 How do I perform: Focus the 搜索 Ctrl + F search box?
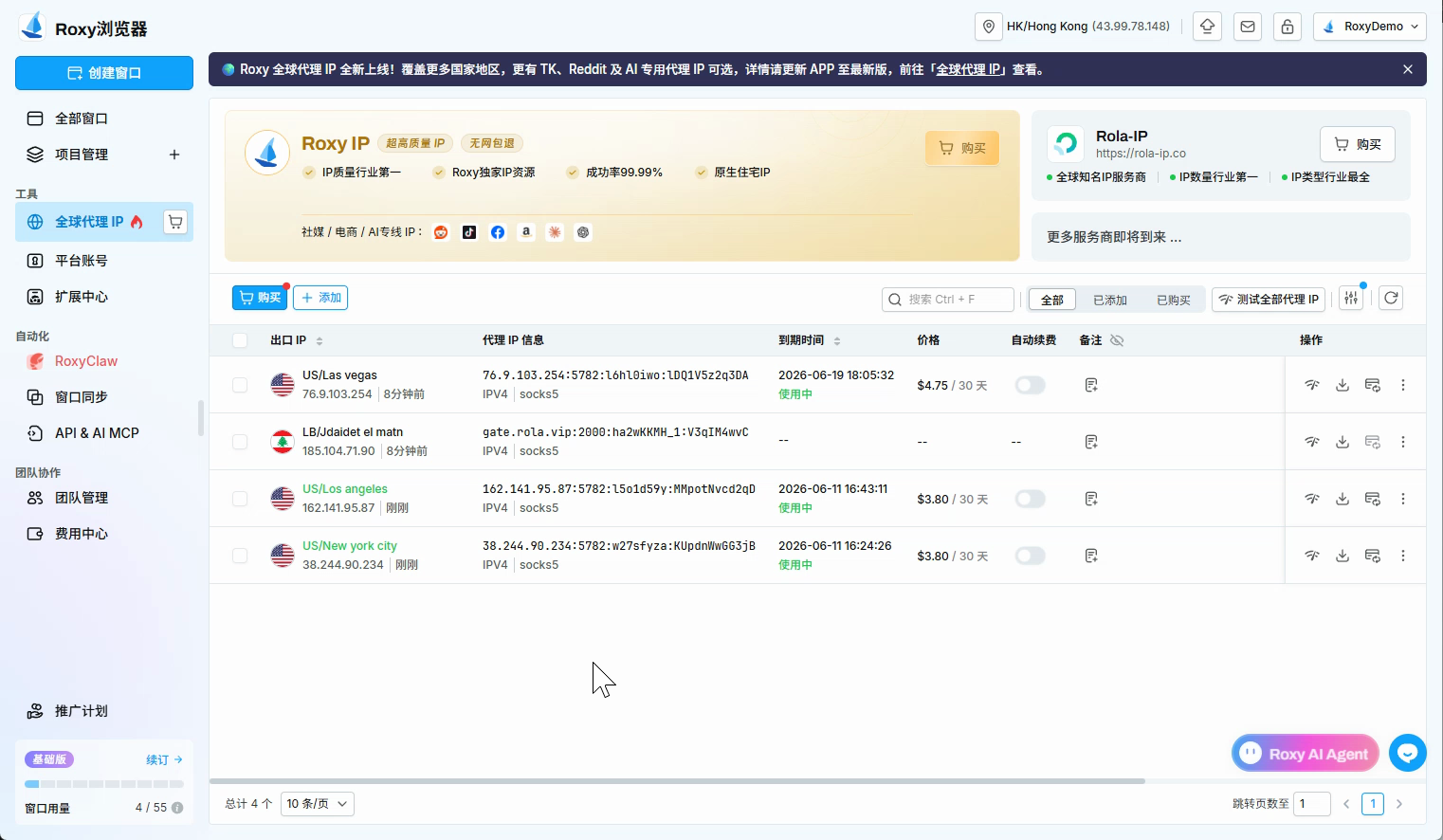click(x=948, y=300)
